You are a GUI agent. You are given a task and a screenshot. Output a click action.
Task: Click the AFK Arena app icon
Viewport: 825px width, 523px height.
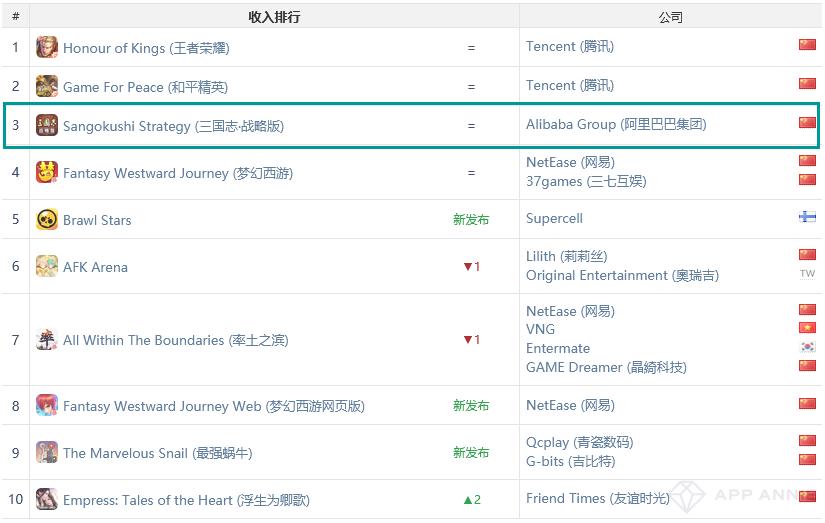(47, 266)
